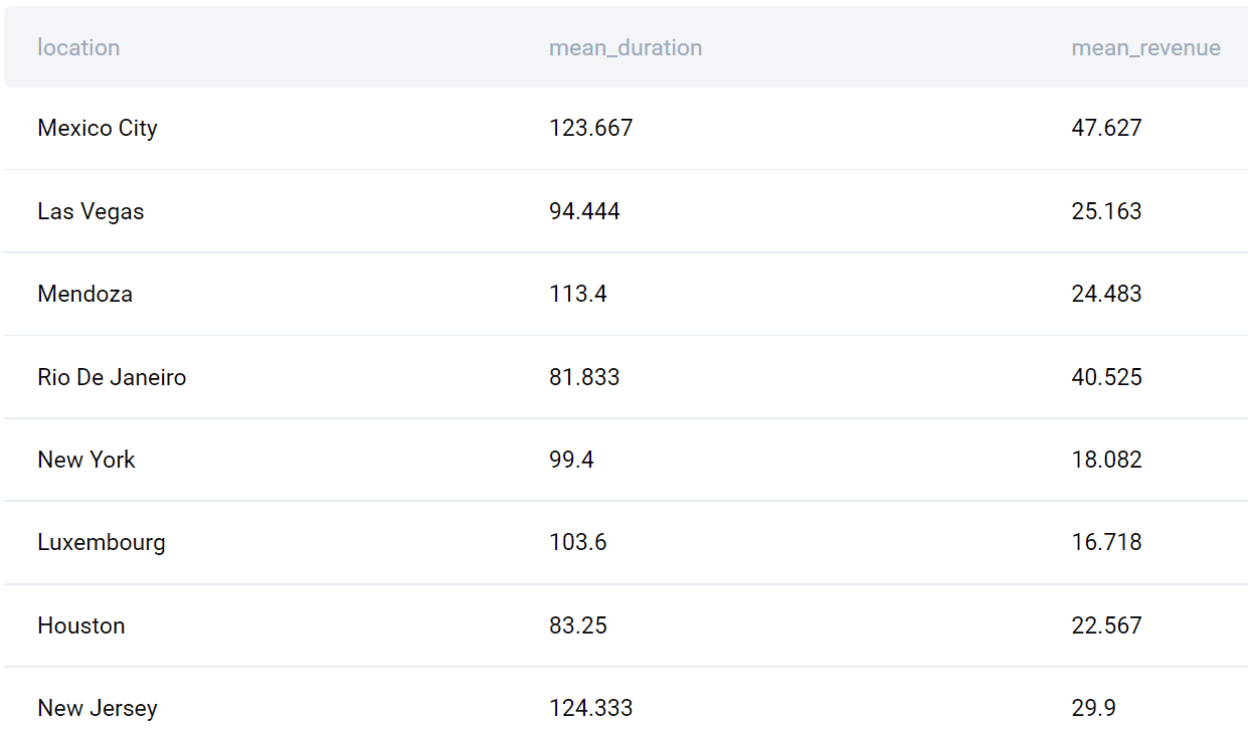Click the 113.4 duration value
This screenshot has height=751, width=1250.
(x=578, y=295)
